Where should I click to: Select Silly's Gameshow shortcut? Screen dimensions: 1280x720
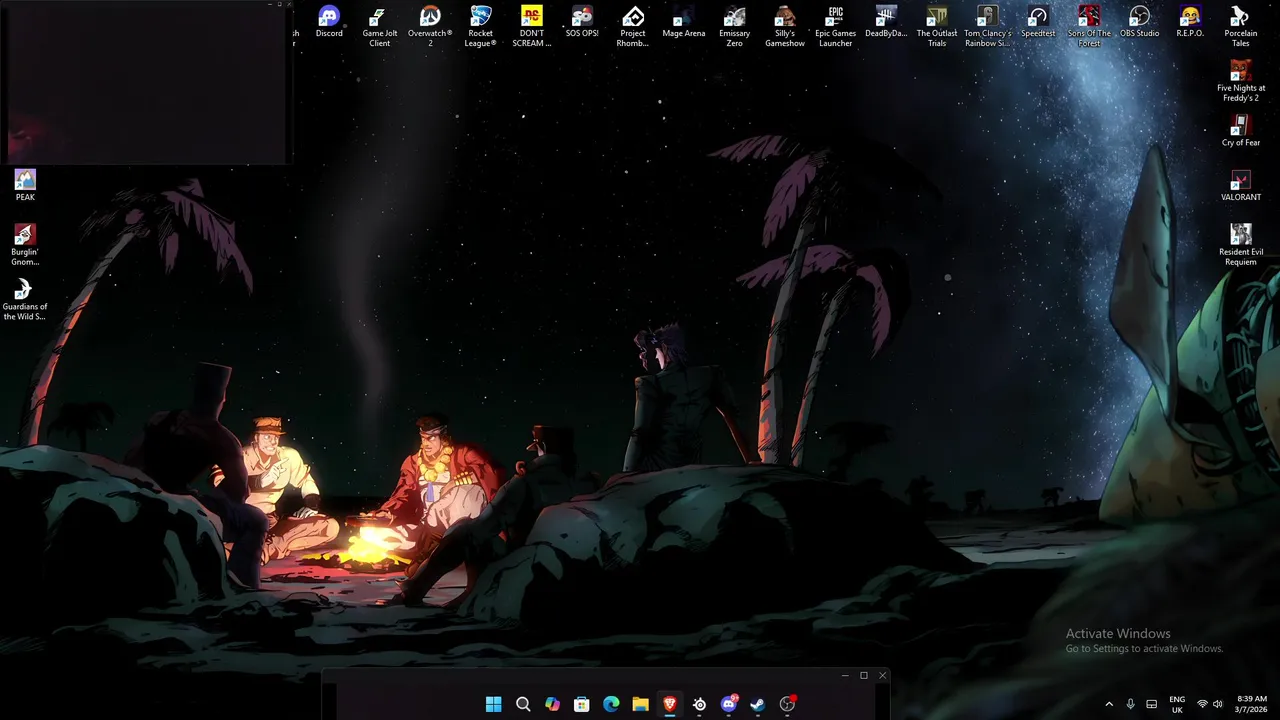[785, 26]
